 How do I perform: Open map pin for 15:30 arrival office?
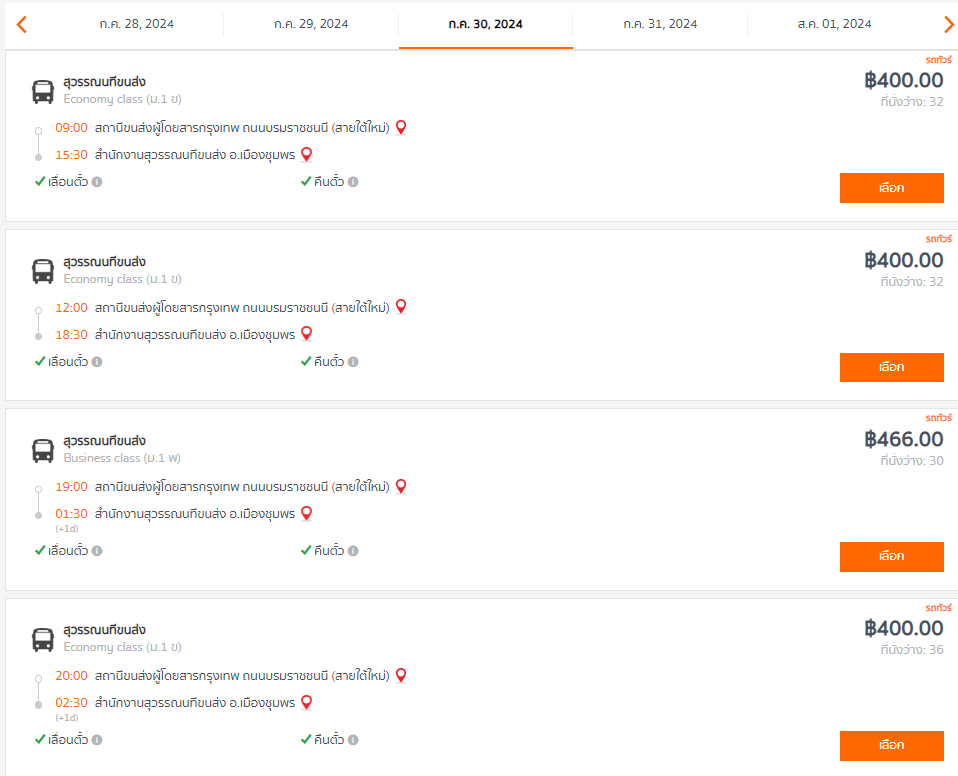coord(307,155)
